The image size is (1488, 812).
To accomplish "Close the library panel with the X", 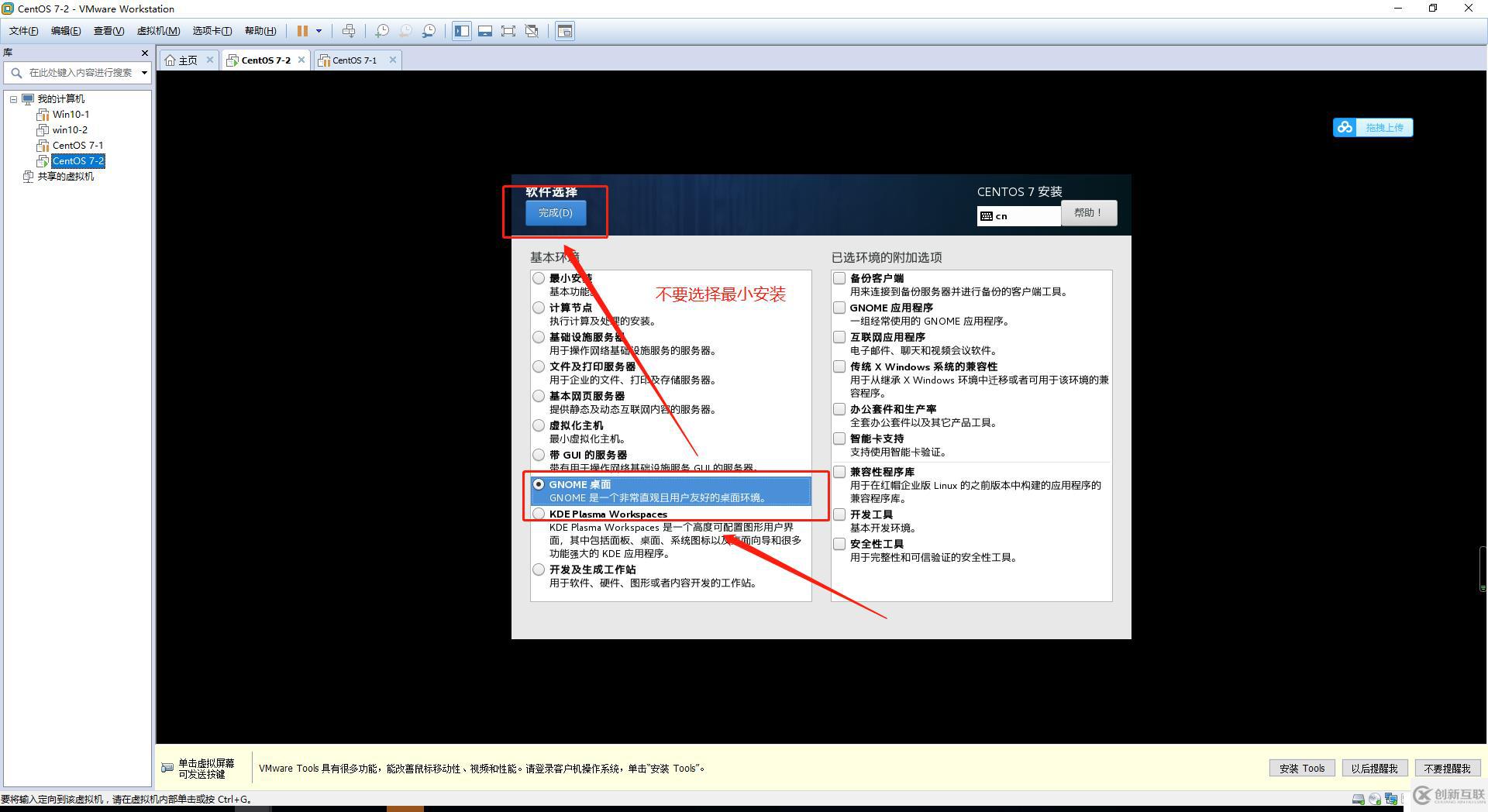I will [145, 53].
